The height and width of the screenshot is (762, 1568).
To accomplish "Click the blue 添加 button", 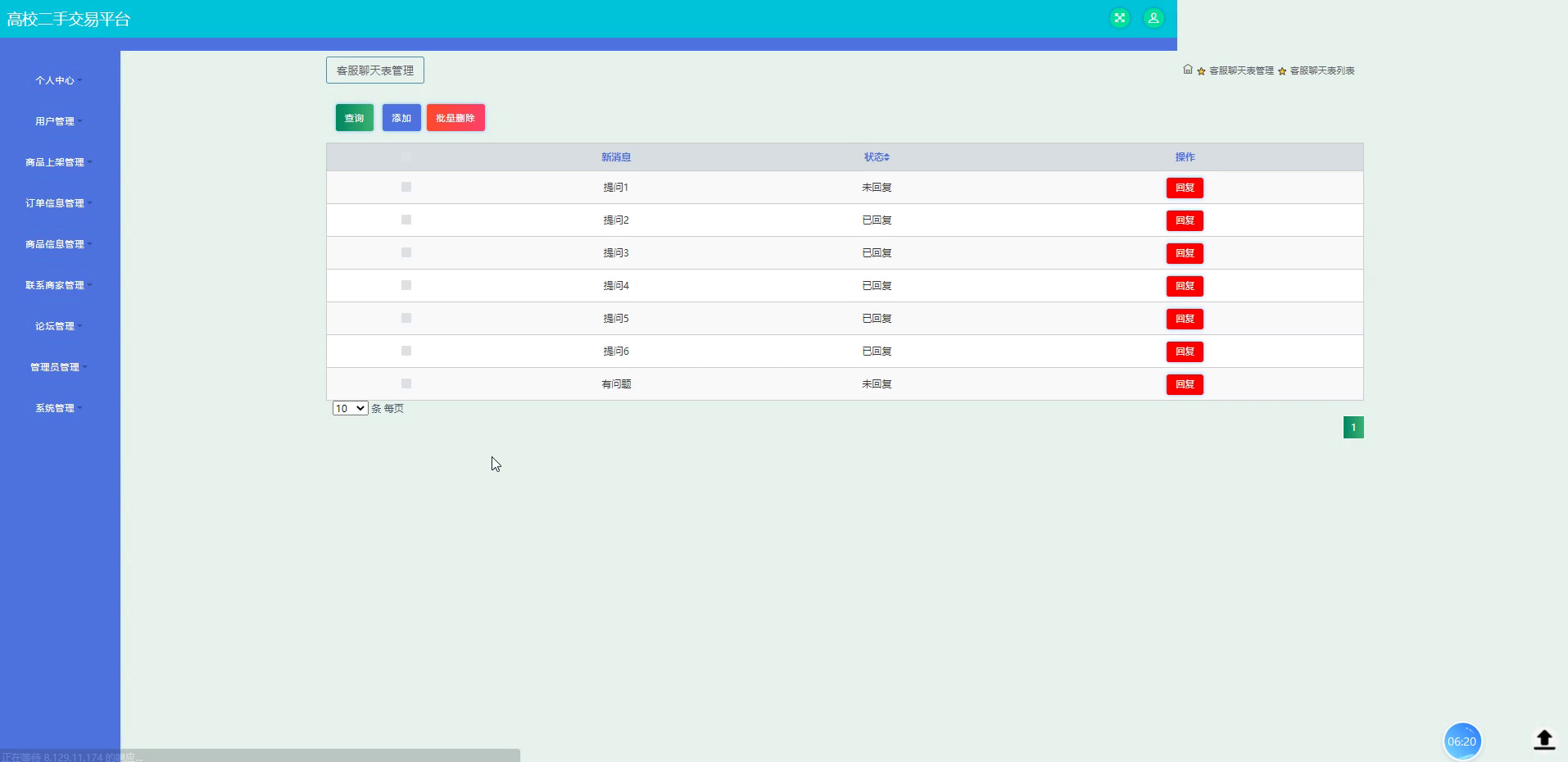I will (401, 118).
